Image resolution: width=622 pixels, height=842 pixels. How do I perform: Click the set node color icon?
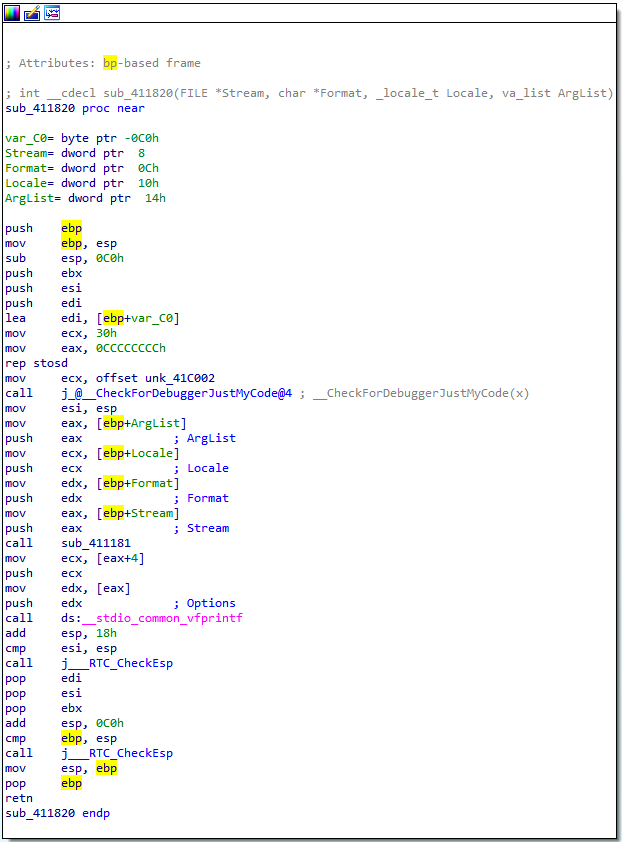[12, 13]
